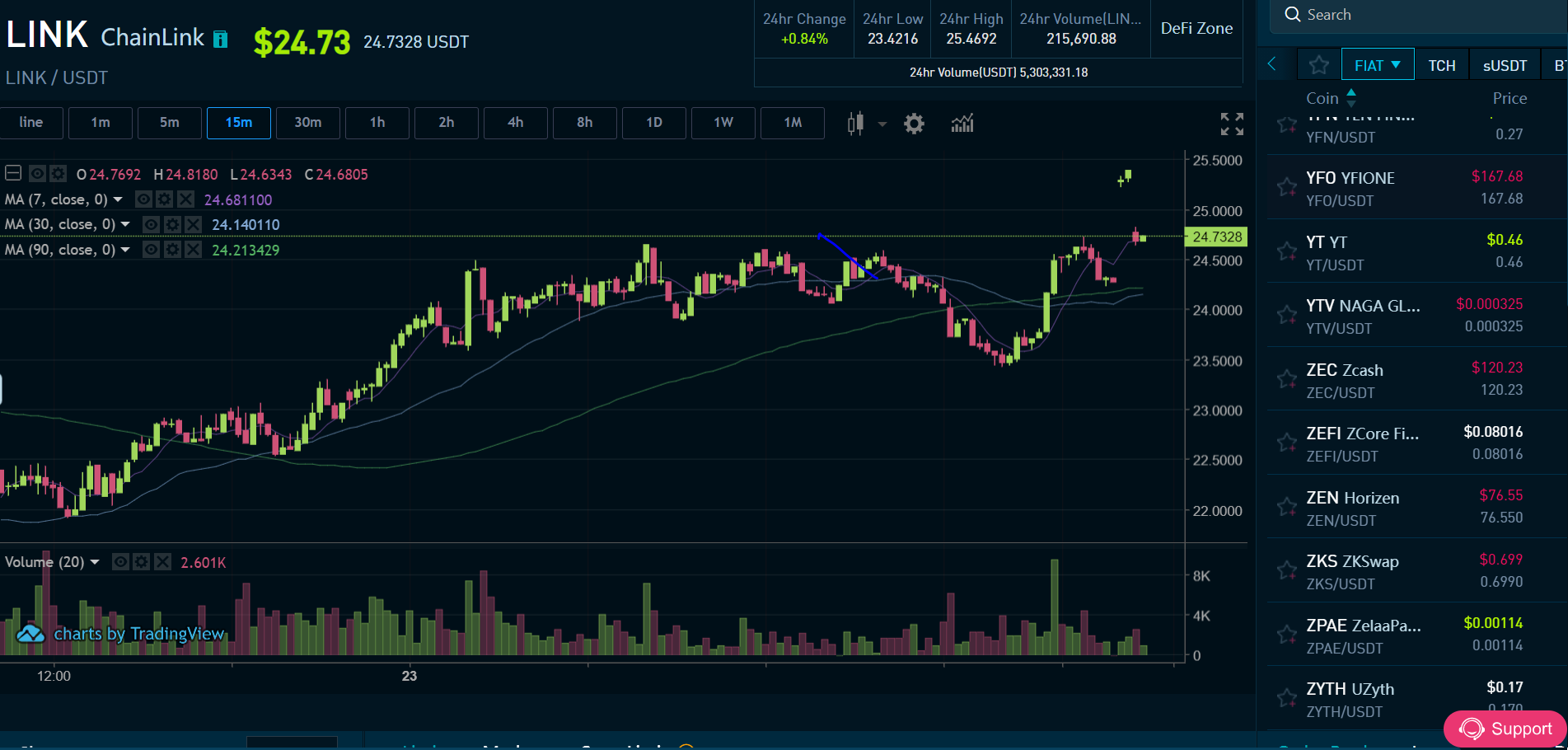This screenshot has height=750, width=1568.
Task: Select the 30m timeframe
Action: 308,123
